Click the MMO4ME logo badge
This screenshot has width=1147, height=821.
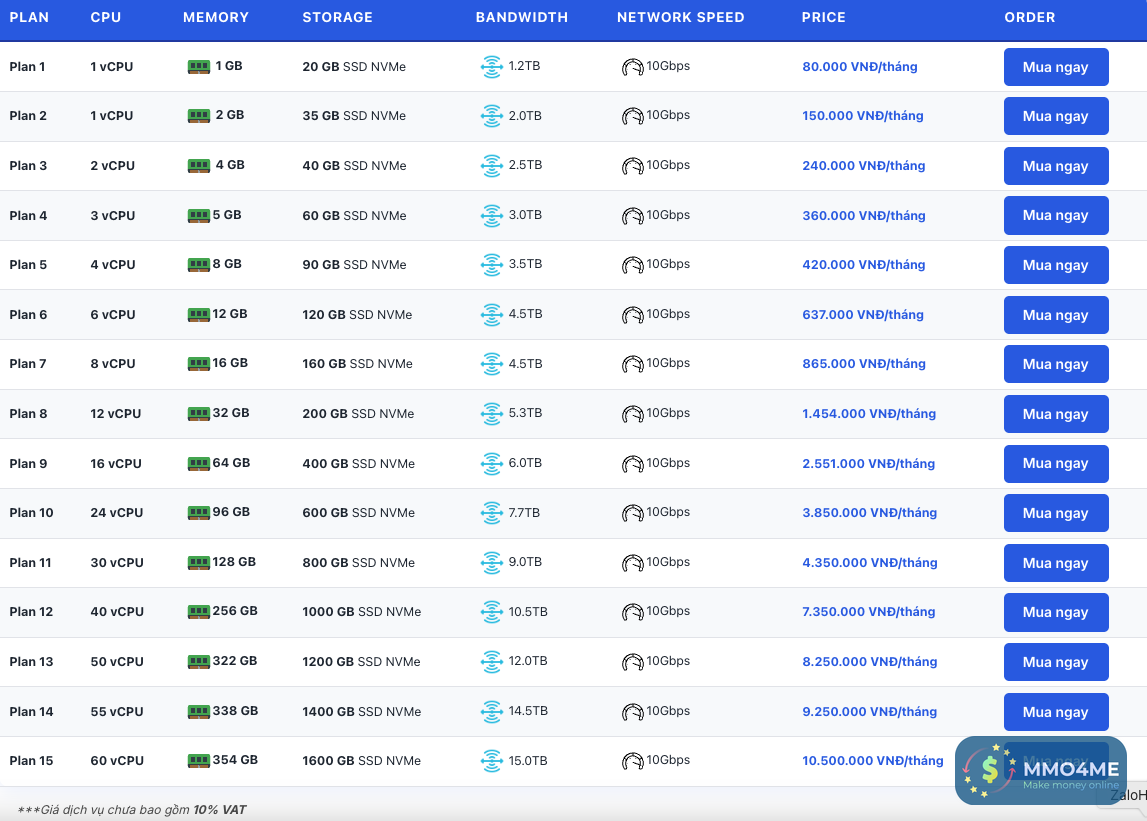click(1040, 771)
